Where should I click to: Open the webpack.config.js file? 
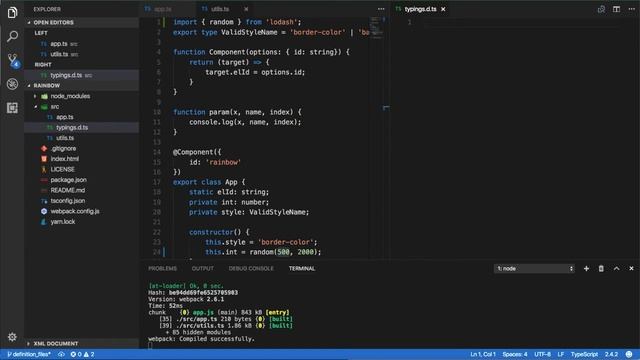click(82, 211)
